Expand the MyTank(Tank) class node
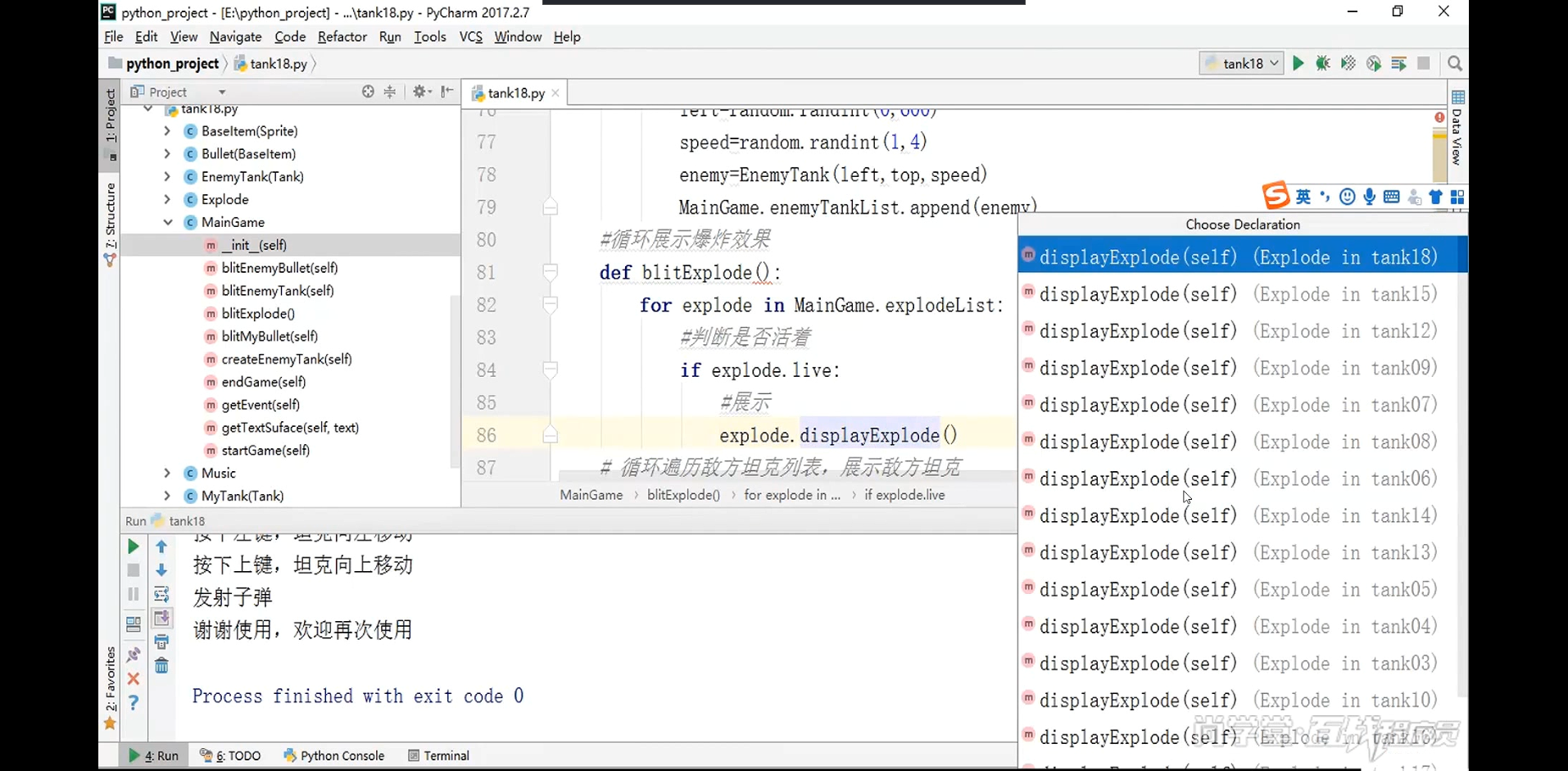Image resolution: width=1568 pixels, height=771 pixels. 167,496
